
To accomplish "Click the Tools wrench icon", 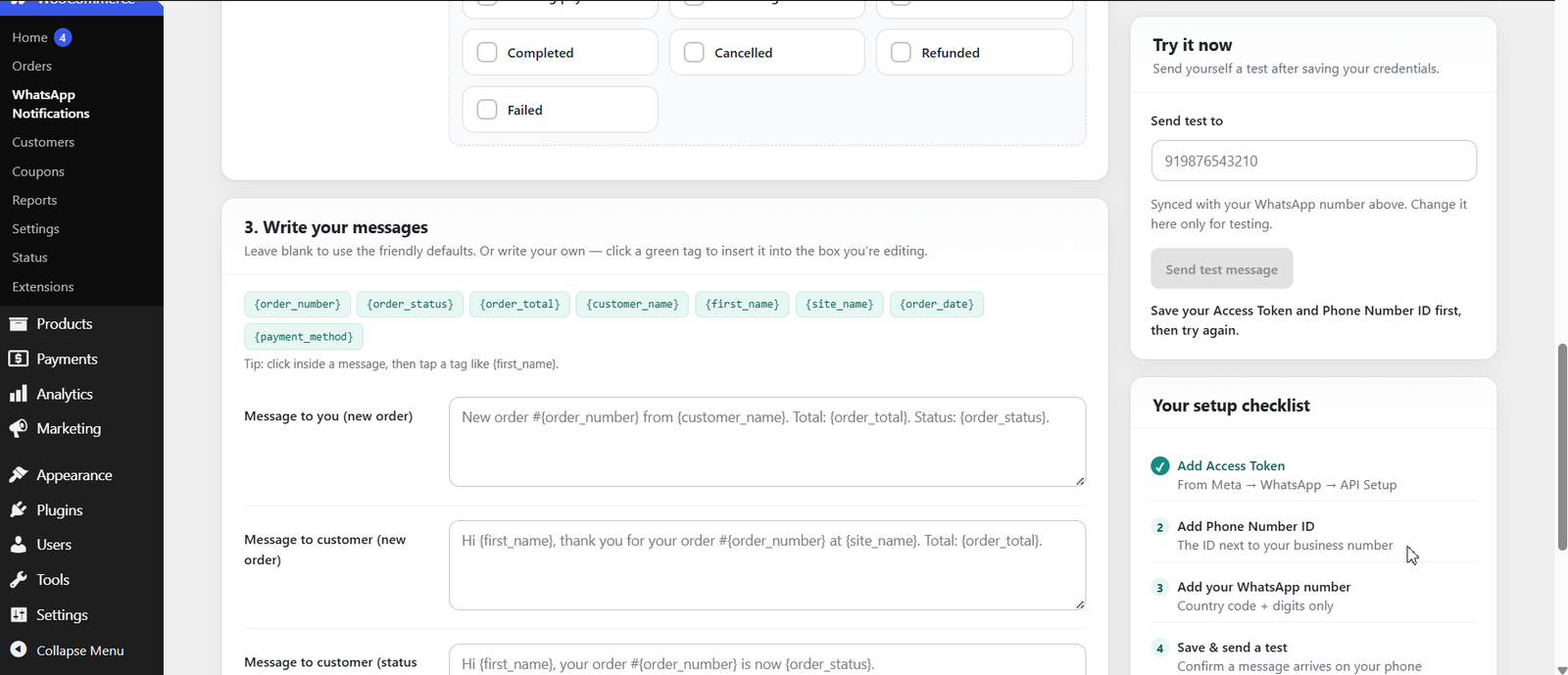I will coord(19,580).
